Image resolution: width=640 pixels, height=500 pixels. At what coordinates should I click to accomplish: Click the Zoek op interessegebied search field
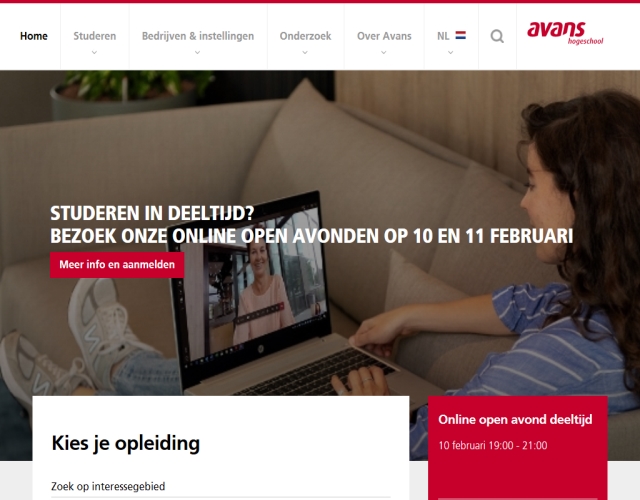point(221,487)
